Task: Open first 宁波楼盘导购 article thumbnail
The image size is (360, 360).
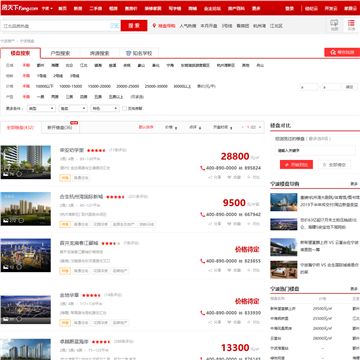Action: click(284, 202)
